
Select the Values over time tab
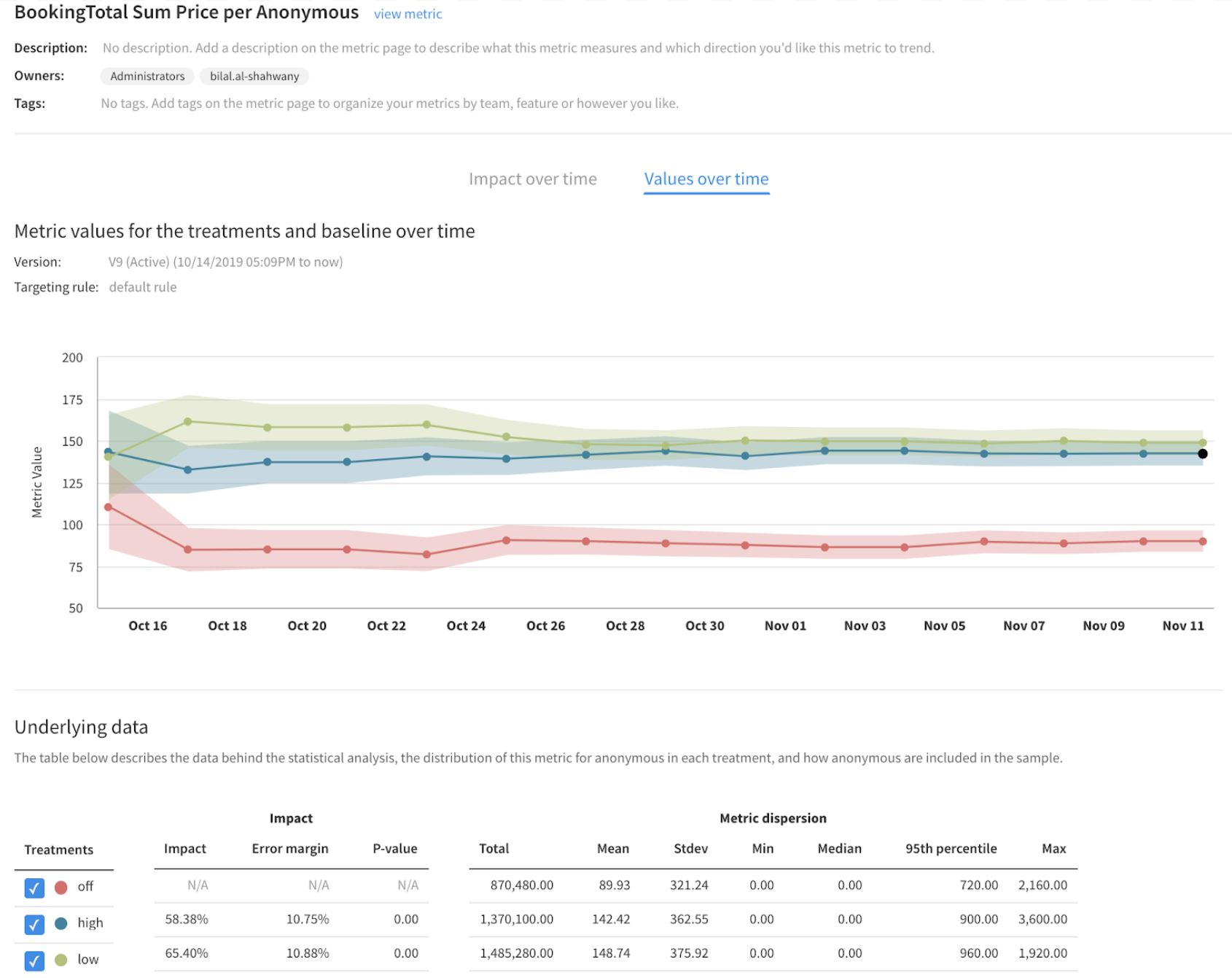pos(706,179)
